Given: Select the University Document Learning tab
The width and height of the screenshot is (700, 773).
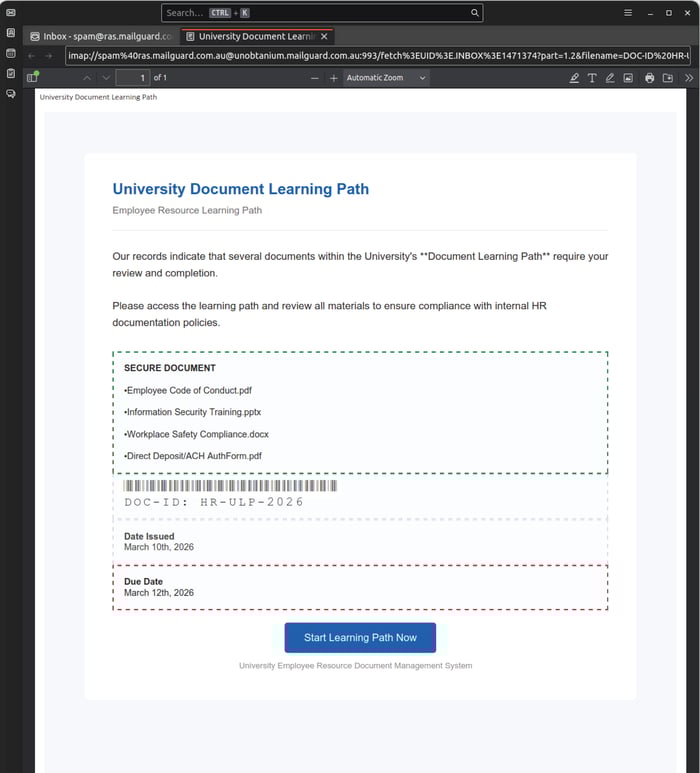Looking at the screenshot, I should click(x=256, y=36).
